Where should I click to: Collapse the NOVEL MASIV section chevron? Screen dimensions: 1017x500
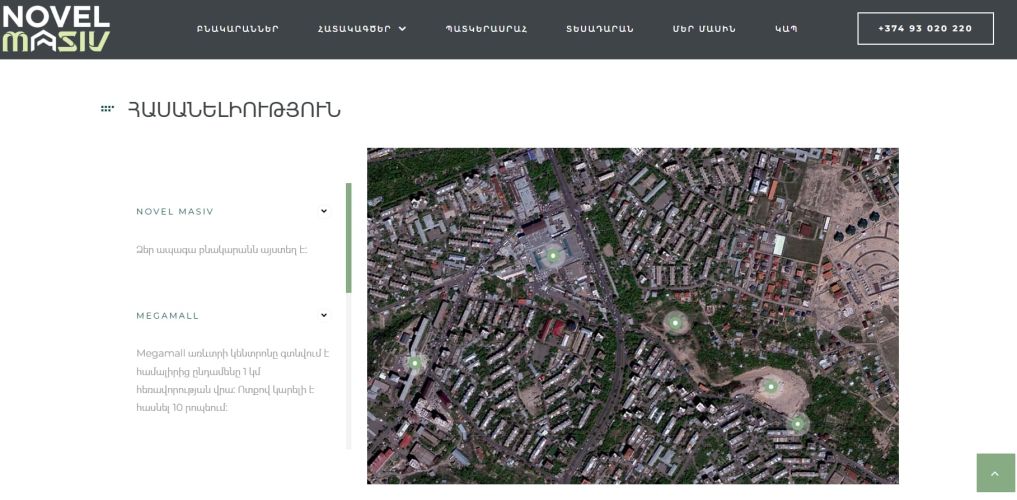(324, 211)
